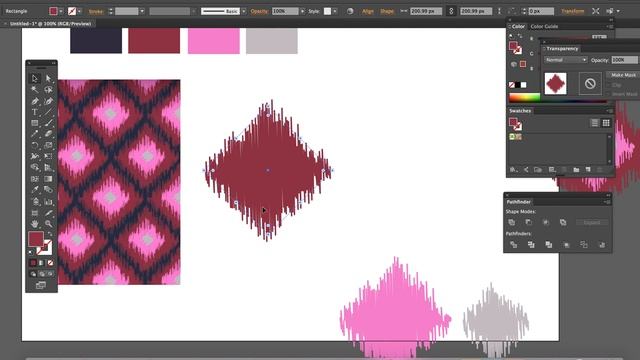This screenshot has width=640, height=360.
Task: Click Exclude shape mode in Pathfinder
Action: (563, 222)
